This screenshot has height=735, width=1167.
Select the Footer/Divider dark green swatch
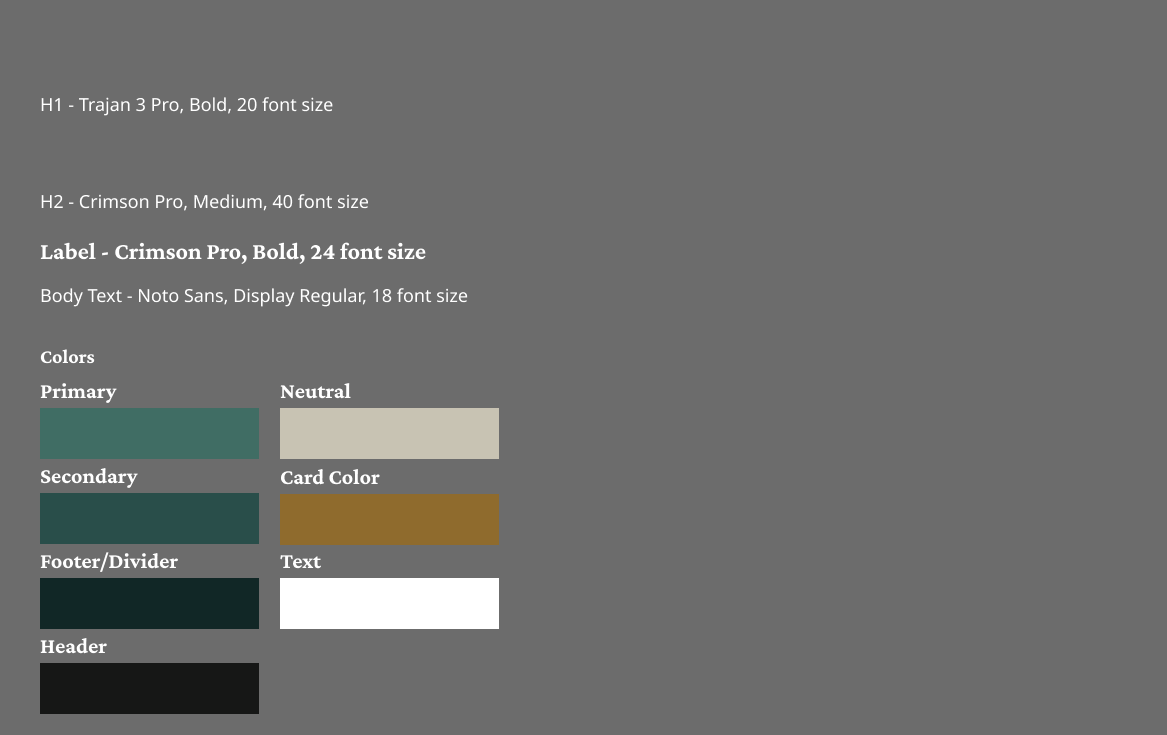(149, 603)
